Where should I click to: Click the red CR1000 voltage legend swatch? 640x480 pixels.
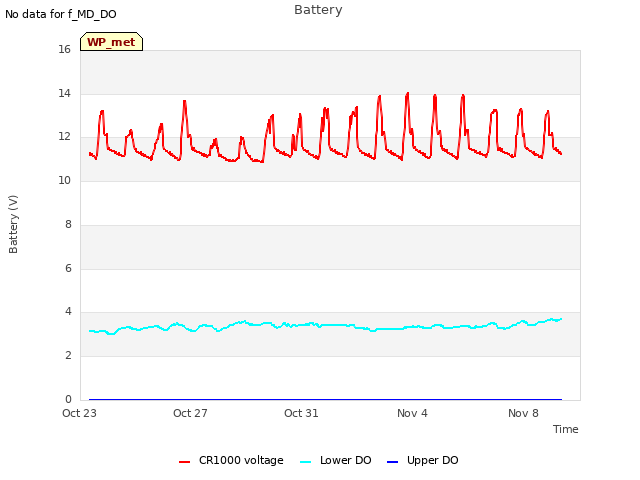[x=184, y=462]
